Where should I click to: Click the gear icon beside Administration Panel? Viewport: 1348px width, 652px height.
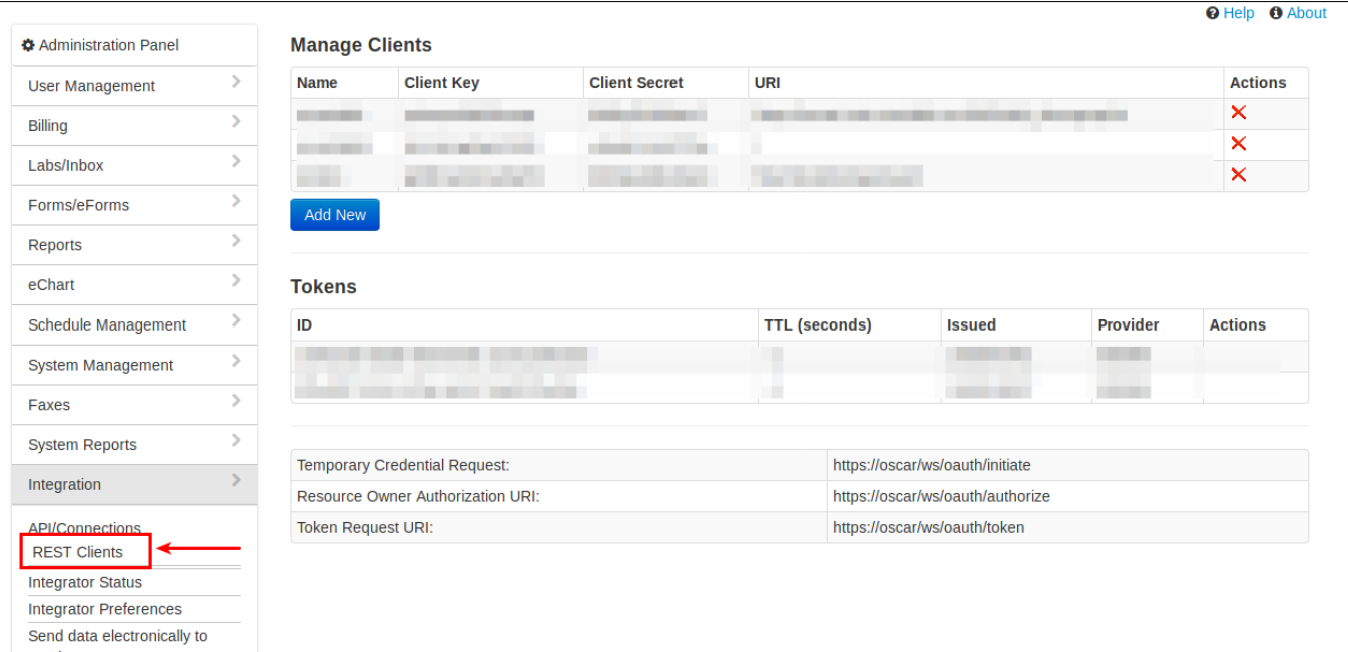(28, 45)
